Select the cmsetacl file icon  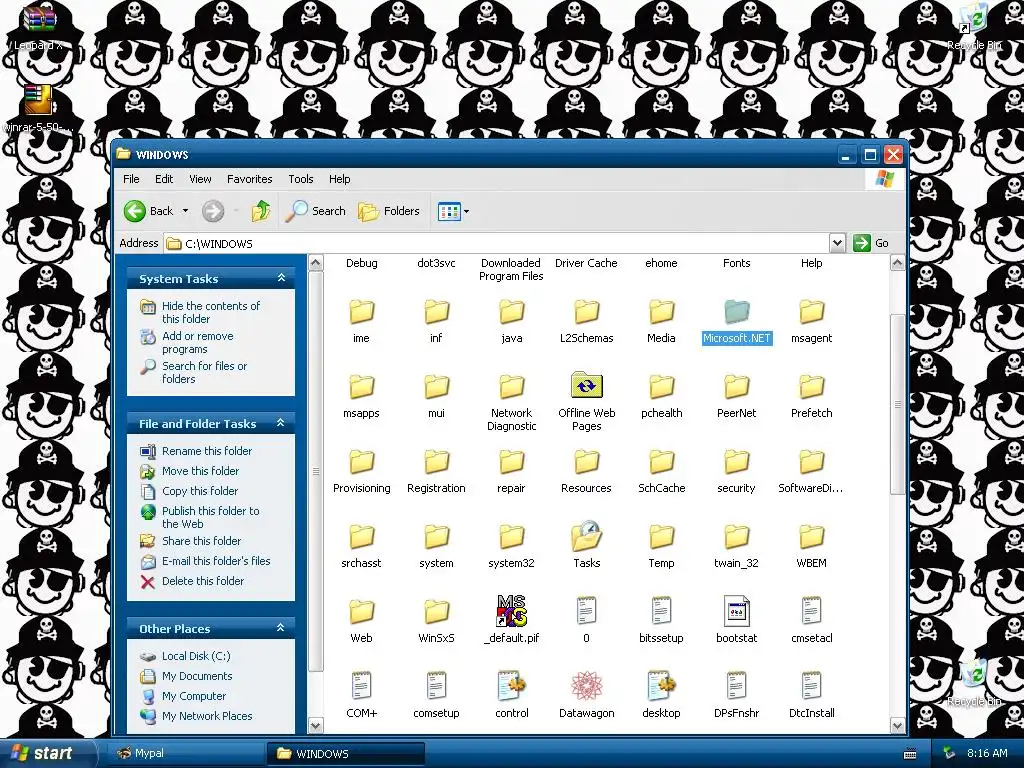tap(812, 612)
